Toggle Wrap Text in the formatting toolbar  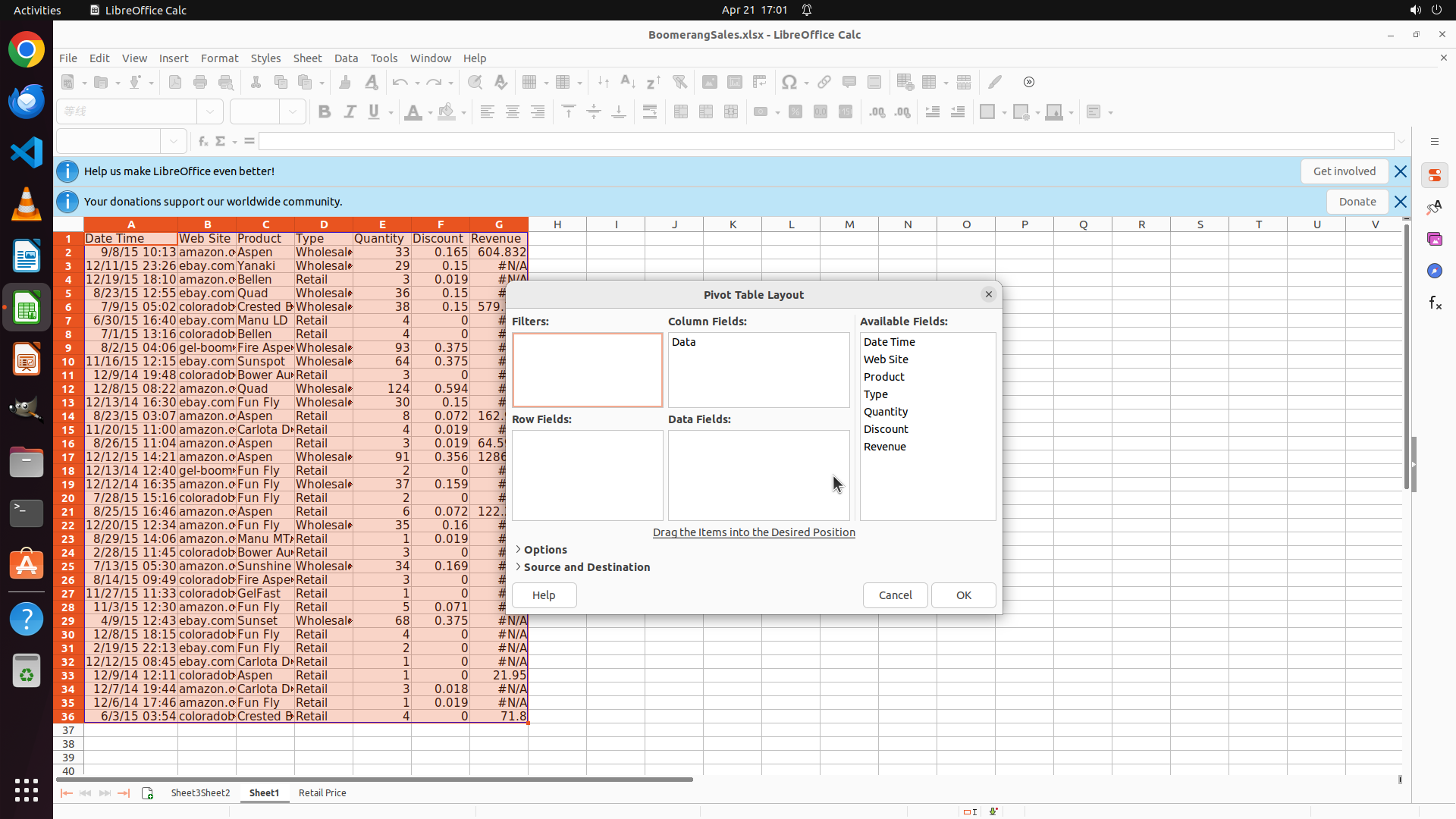pos(650,111)
